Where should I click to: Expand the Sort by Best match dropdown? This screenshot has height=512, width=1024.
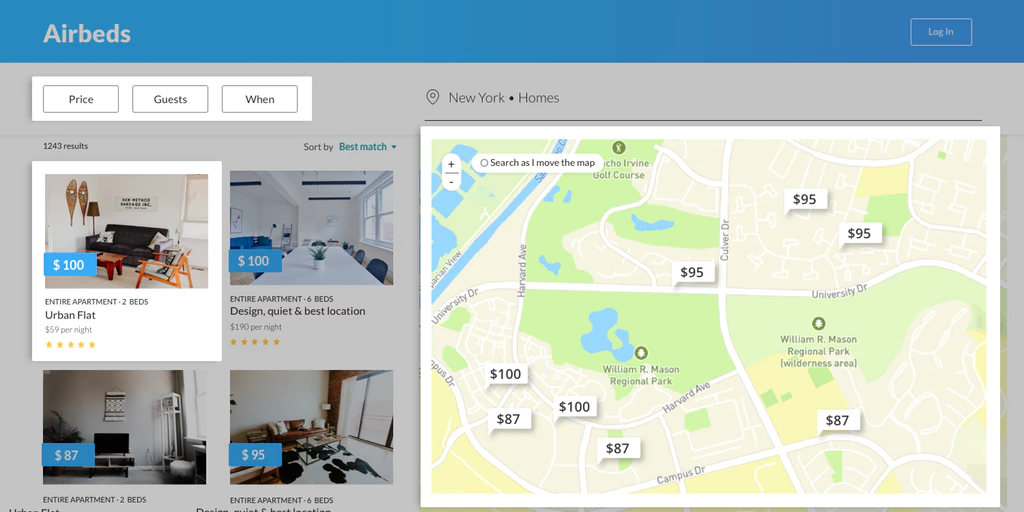pos(368,147)
